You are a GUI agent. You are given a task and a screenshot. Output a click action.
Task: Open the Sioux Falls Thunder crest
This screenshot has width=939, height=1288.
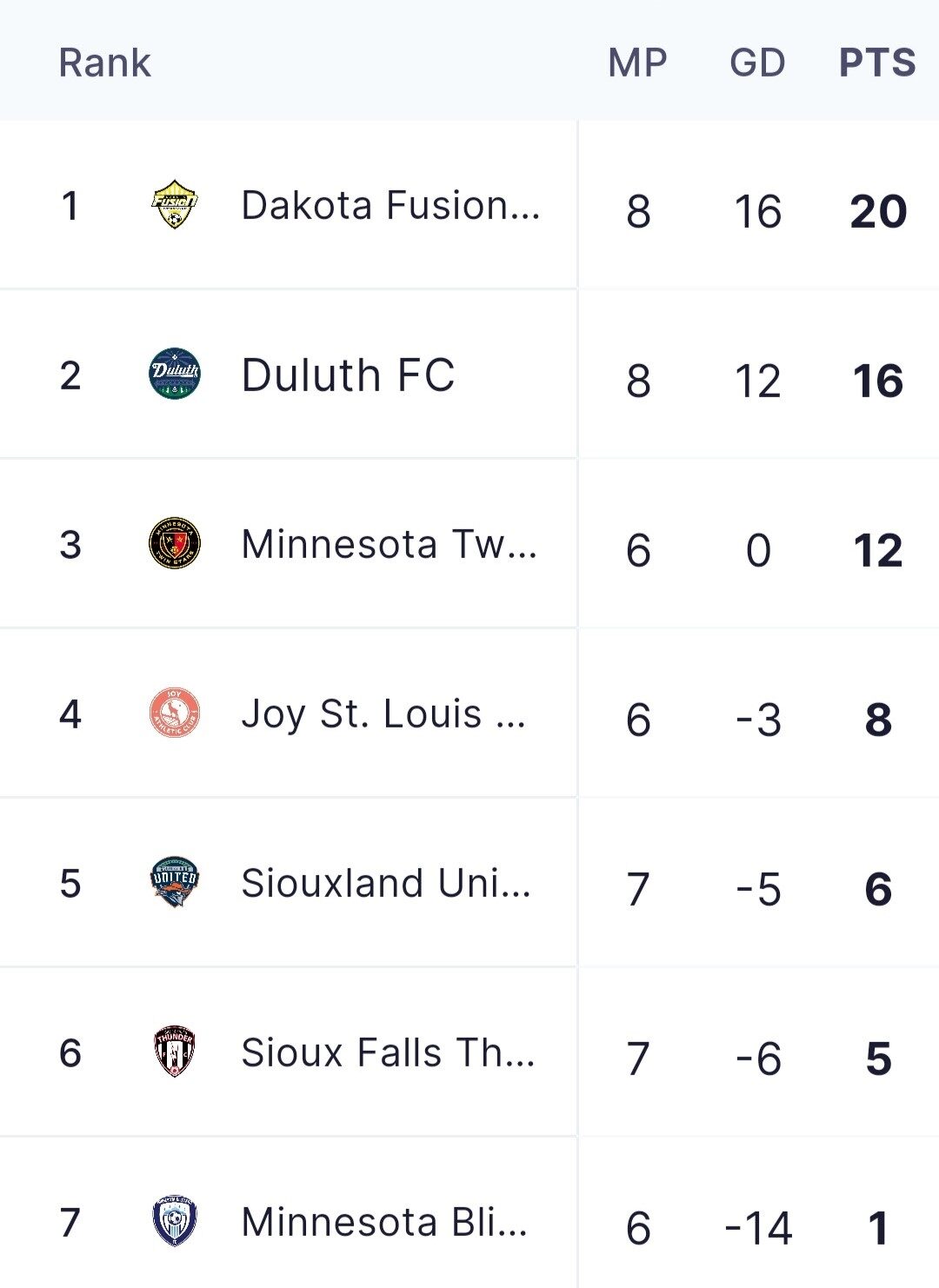click(175, 1052)
